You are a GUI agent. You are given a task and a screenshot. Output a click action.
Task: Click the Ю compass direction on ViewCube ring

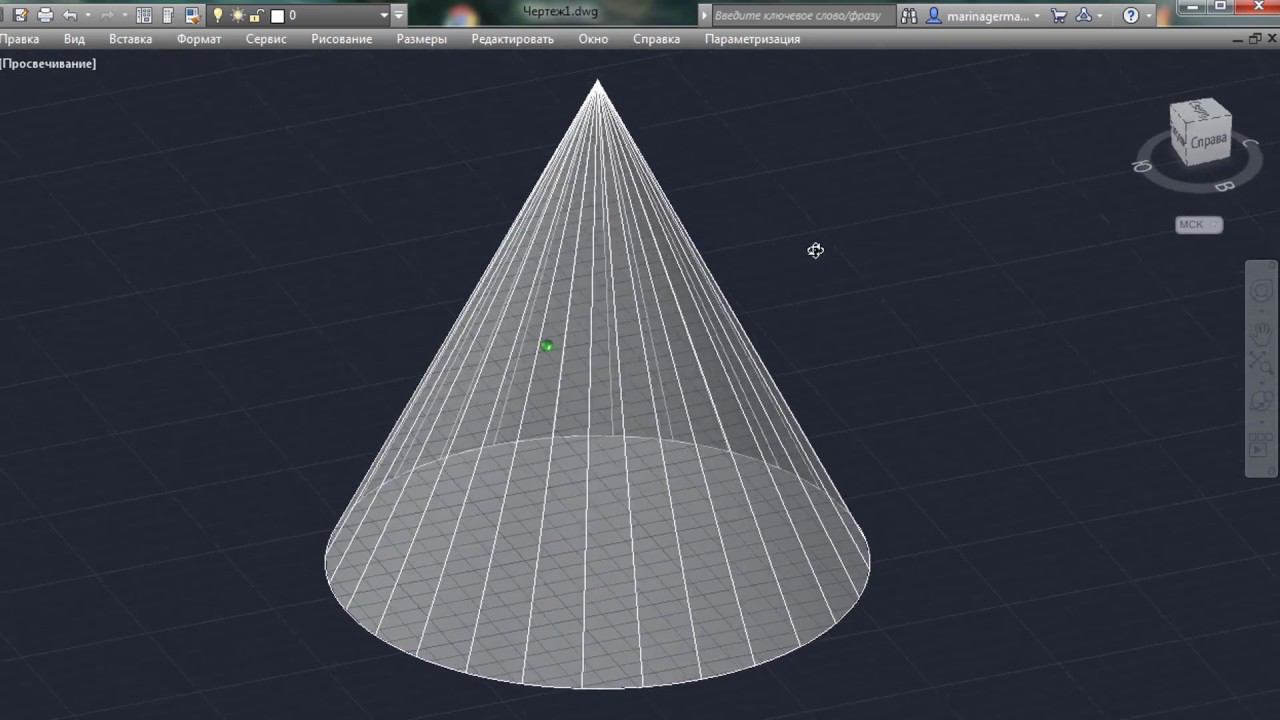[1142, 167]
